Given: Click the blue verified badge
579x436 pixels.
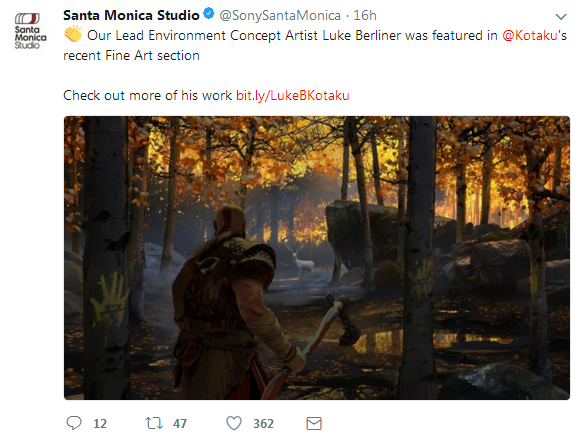Looking at the screenshot, I should click(209, 14).
